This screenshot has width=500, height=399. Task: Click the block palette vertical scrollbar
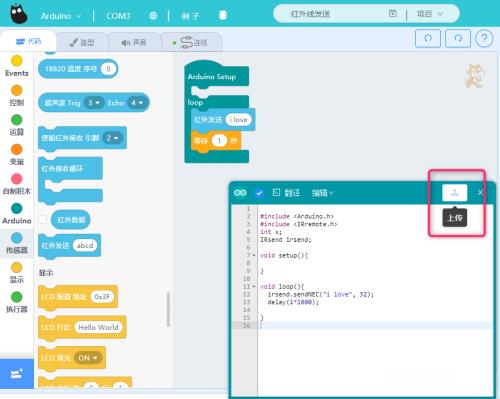pos(168,309)
